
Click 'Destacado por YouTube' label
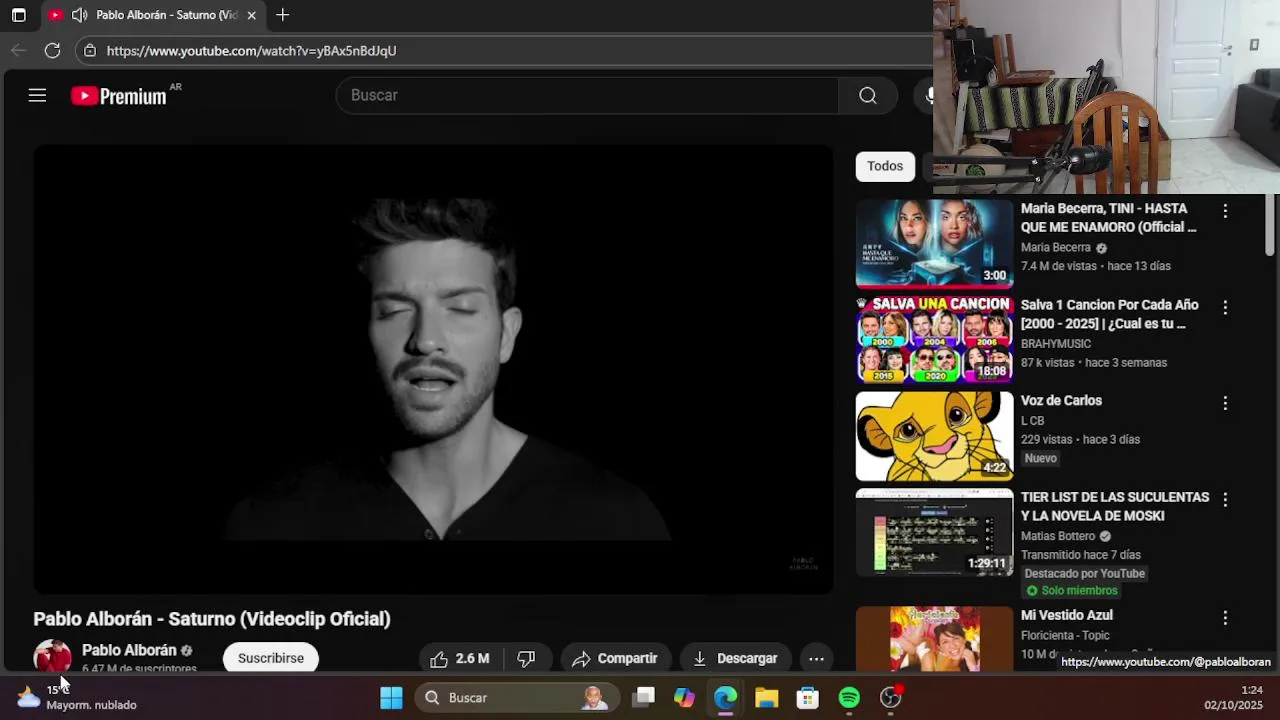click(x=1084, y=573)
